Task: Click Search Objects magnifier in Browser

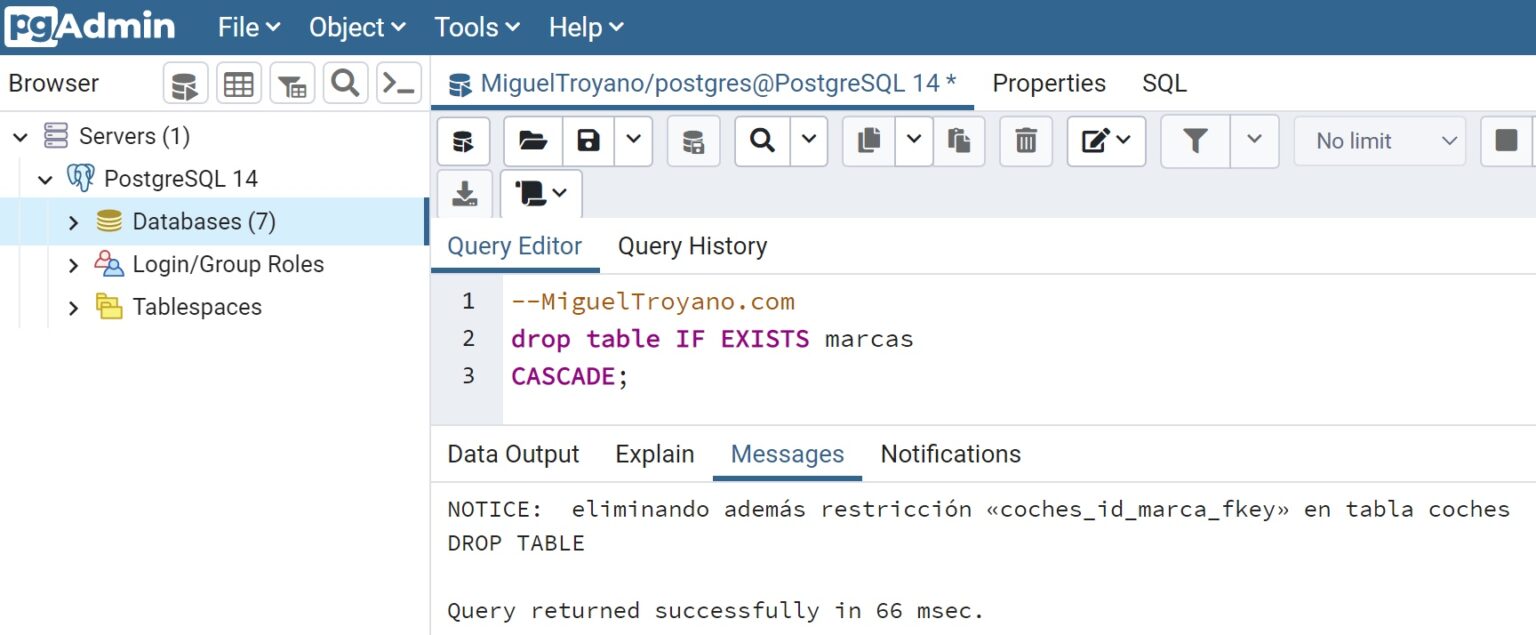Action: [x=345, y=84]
